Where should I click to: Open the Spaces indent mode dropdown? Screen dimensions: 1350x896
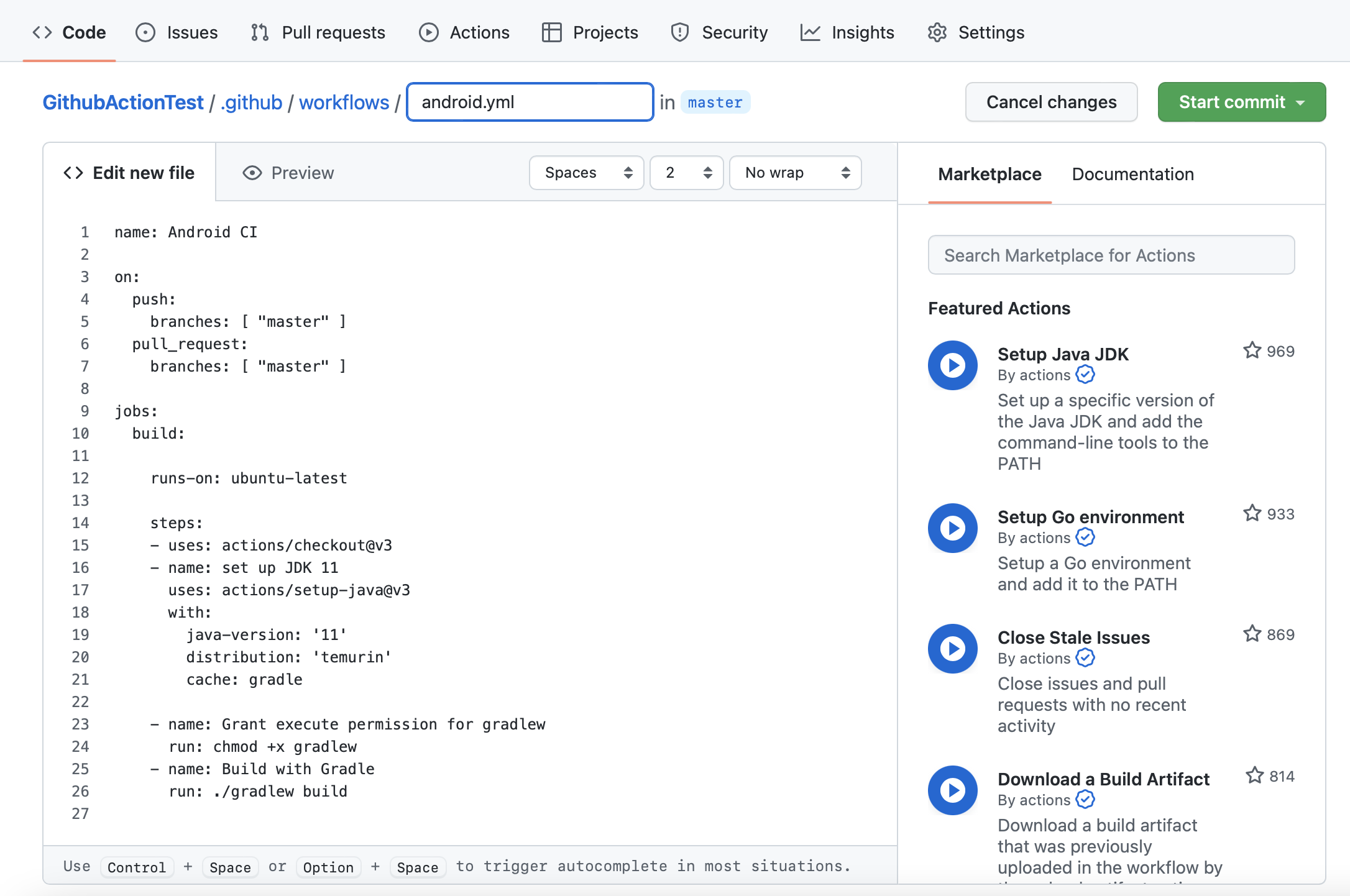[x=586, y=173]
